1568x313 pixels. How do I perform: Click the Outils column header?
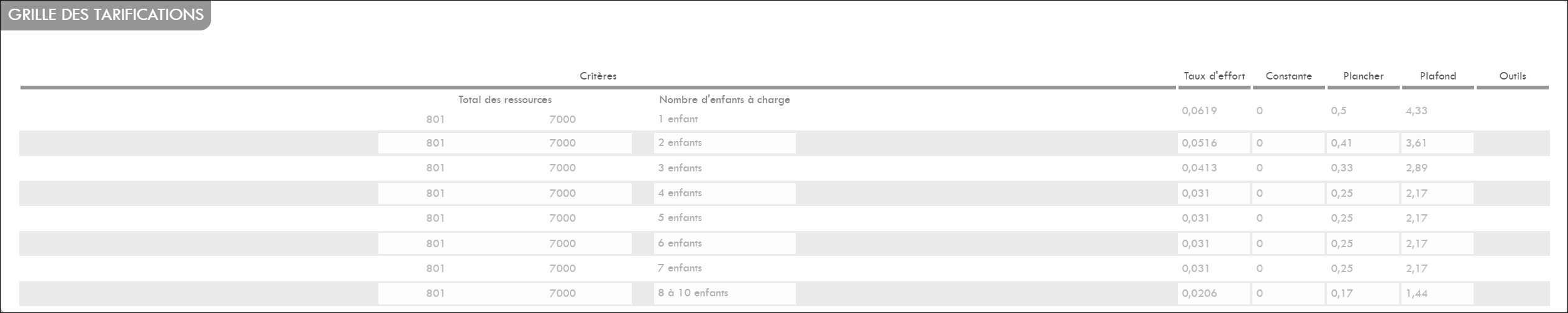pos(1512,76)
